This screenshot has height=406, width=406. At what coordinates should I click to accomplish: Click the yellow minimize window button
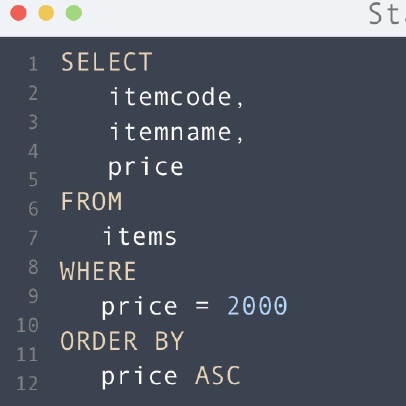click(46, 13)
